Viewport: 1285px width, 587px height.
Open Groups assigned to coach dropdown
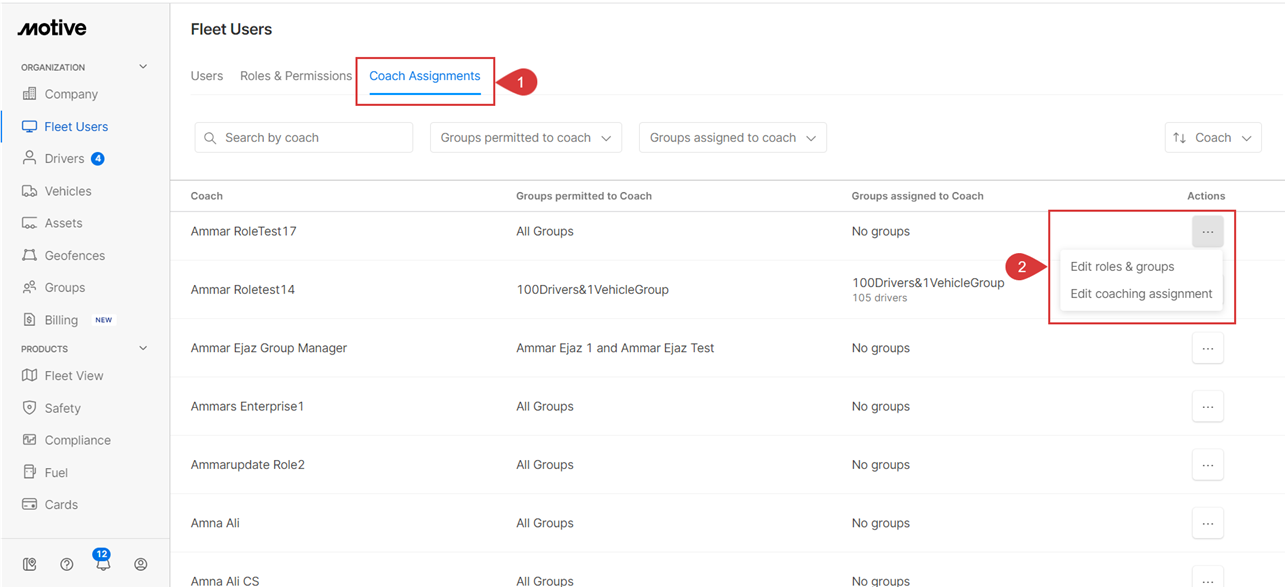[x=732, y=138]
